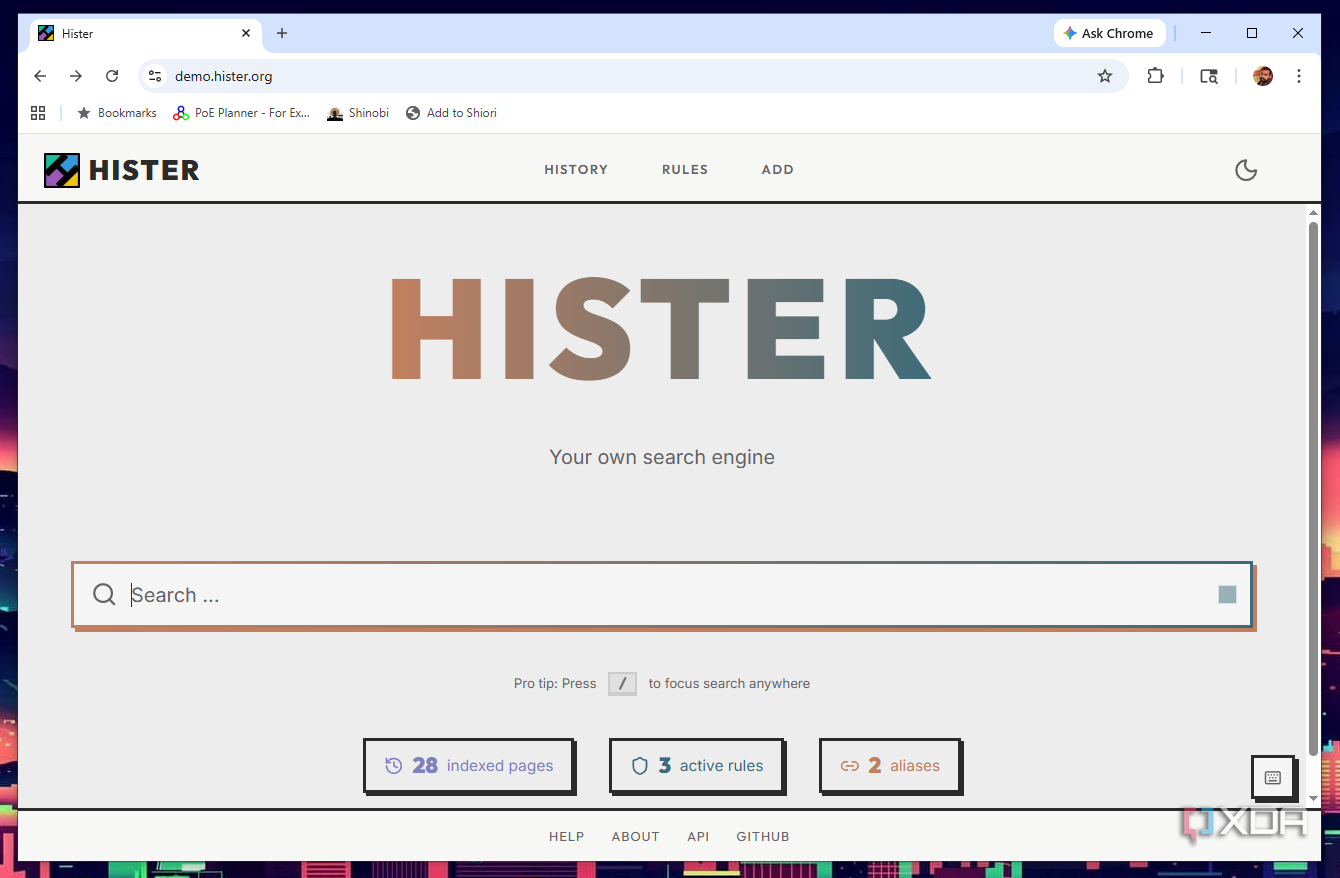Image resolution: width=1340 pixels, height=878 pixels.
Task: Open the Chrome tab search icon
Action: (1209, 76)
